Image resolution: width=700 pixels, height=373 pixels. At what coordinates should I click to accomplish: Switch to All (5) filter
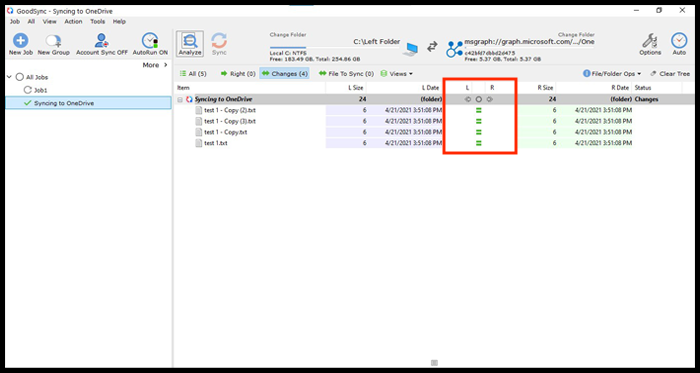point(193,74)
